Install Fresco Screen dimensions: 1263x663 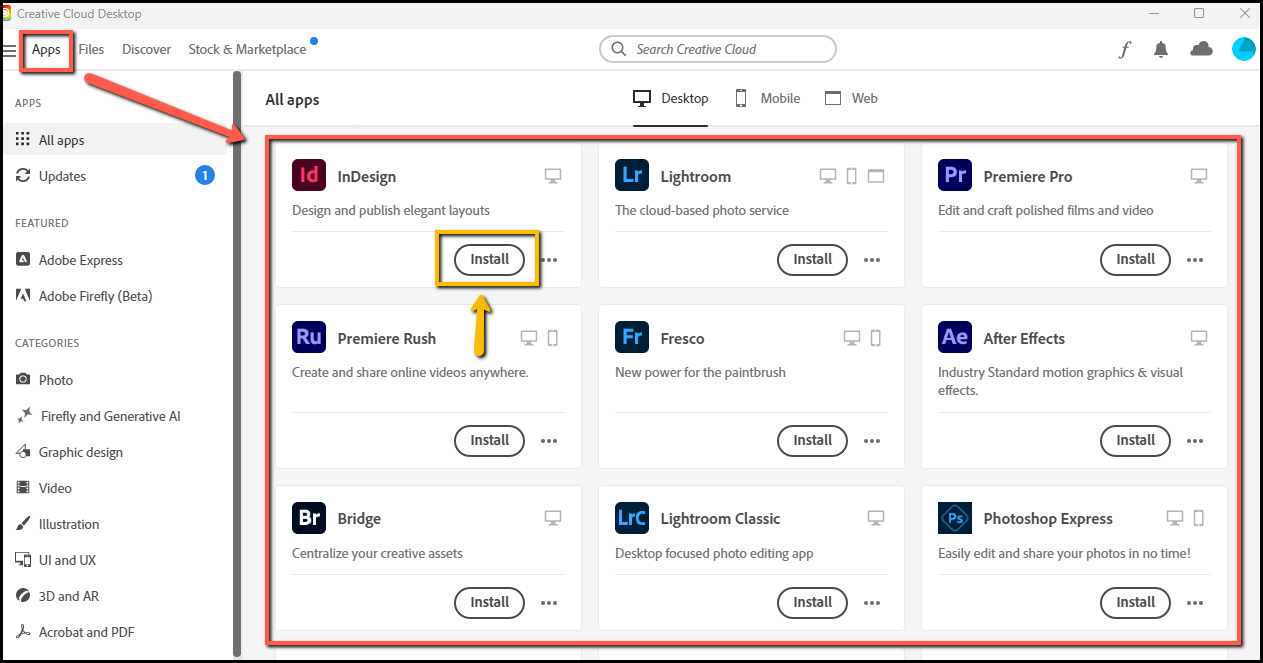813,440
